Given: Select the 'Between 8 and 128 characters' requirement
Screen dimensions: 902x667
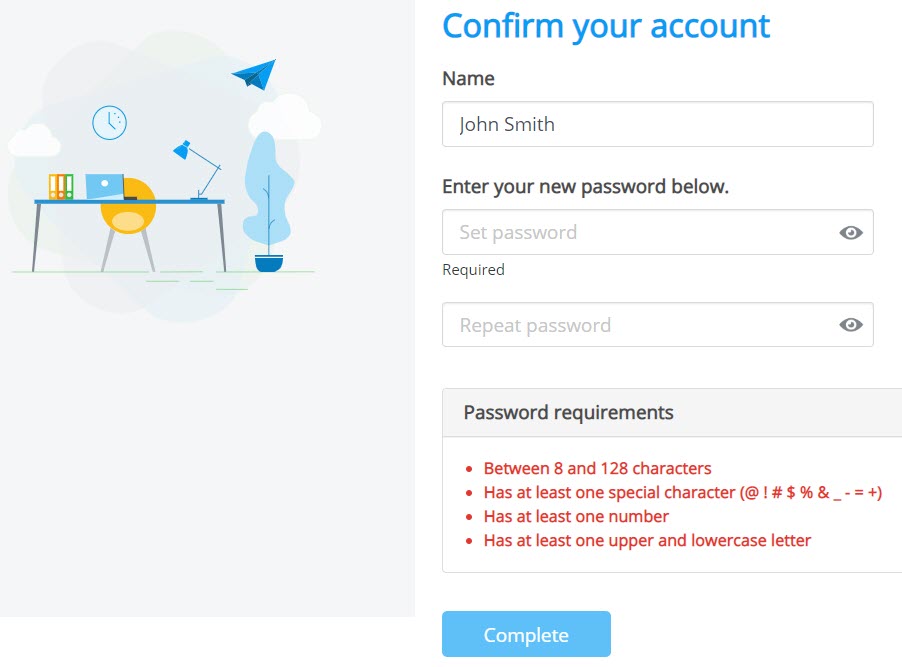Looking at the screenshot, I should coord(597,468).
